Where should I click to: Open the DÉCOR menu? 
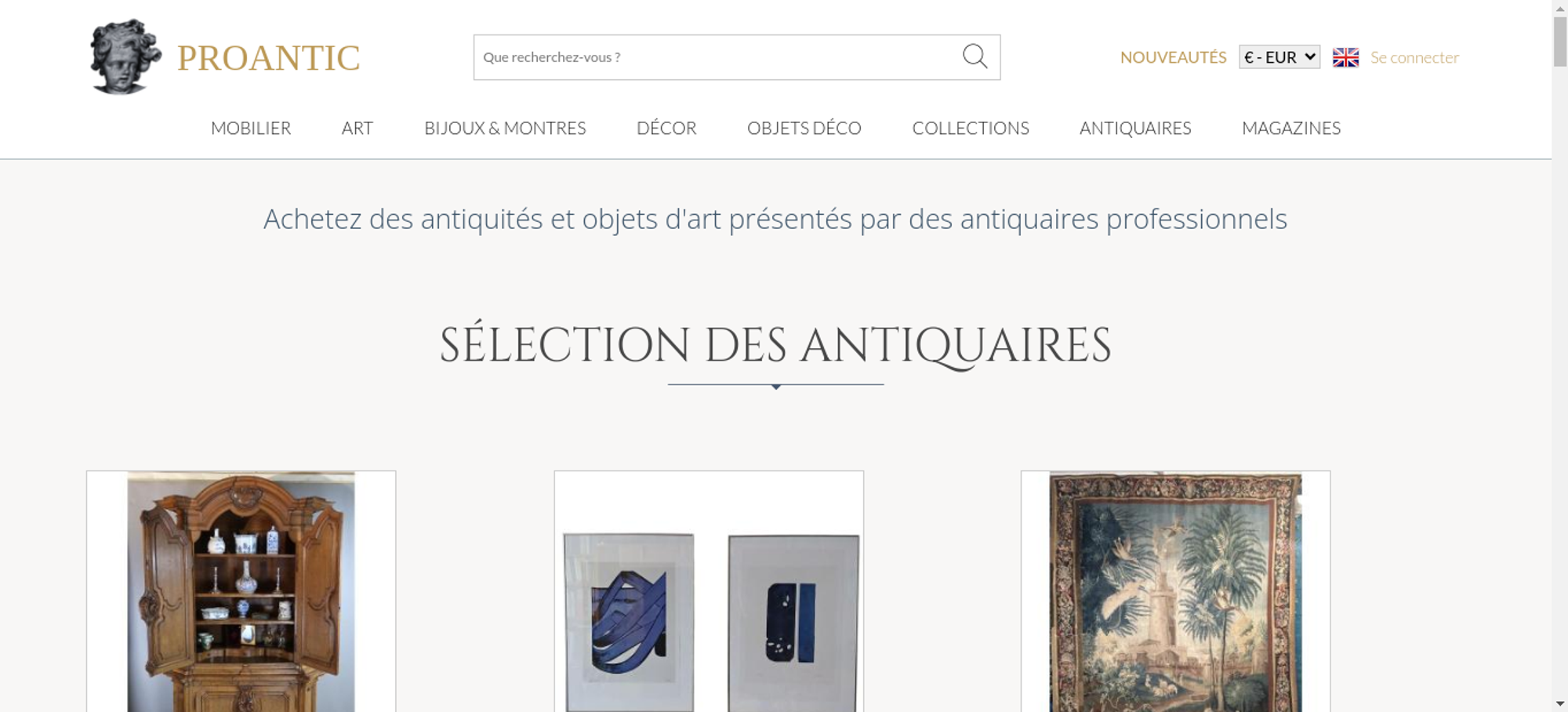666,128
